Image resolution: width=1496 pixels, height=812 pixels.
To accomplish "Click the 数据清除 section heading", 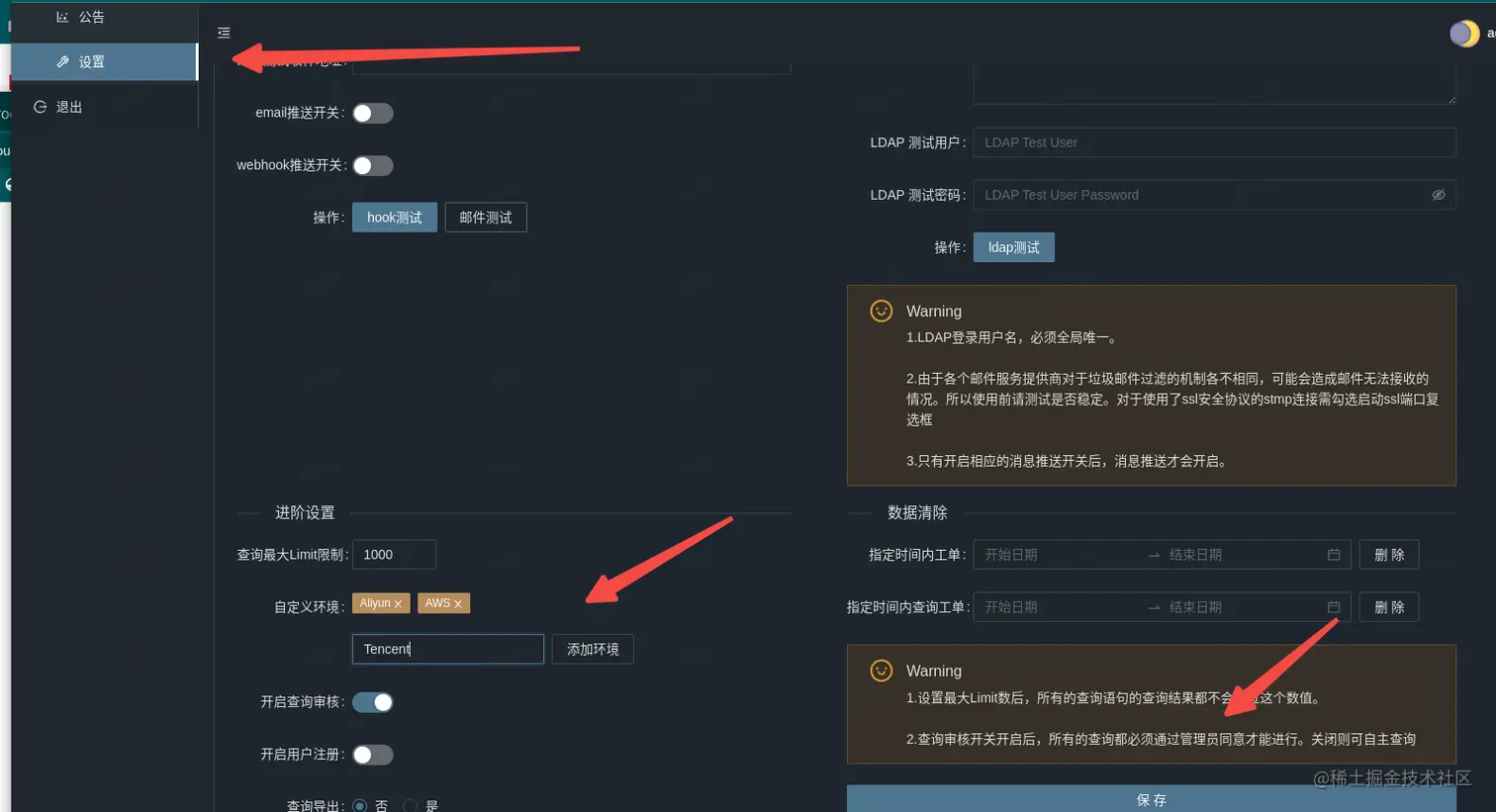I will coord(917,512).
